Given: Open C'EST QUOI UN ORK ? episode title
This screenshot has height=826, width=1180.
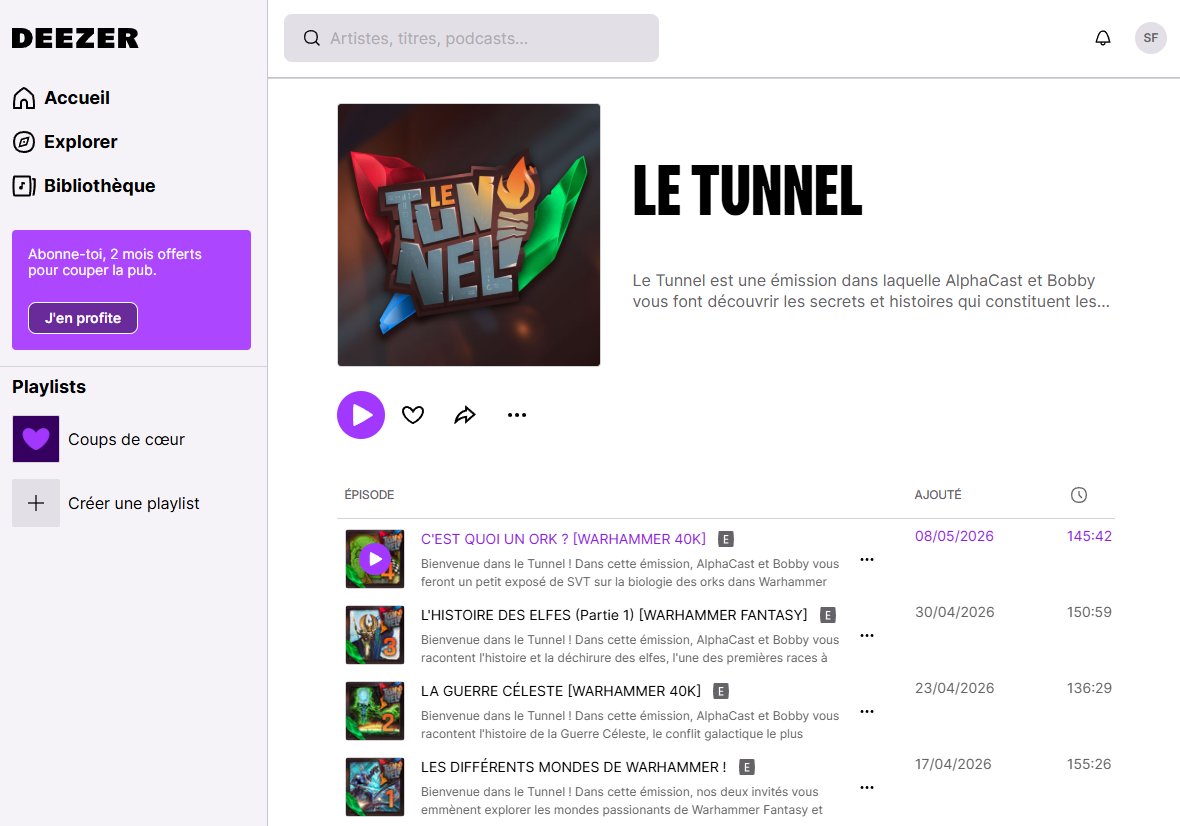Looking at the screenshot, I should (564, 539).
